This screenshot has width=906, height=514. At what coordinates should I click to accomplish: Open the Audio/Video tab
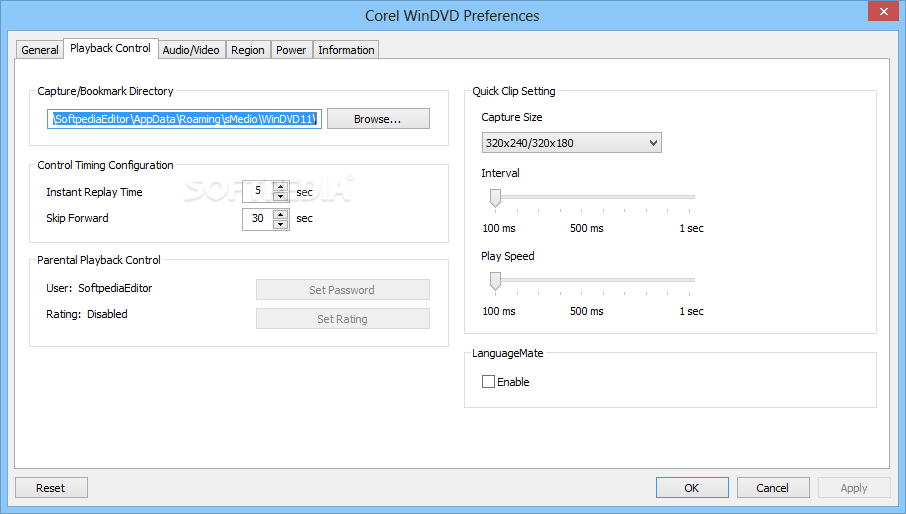(x=191, y=50)
